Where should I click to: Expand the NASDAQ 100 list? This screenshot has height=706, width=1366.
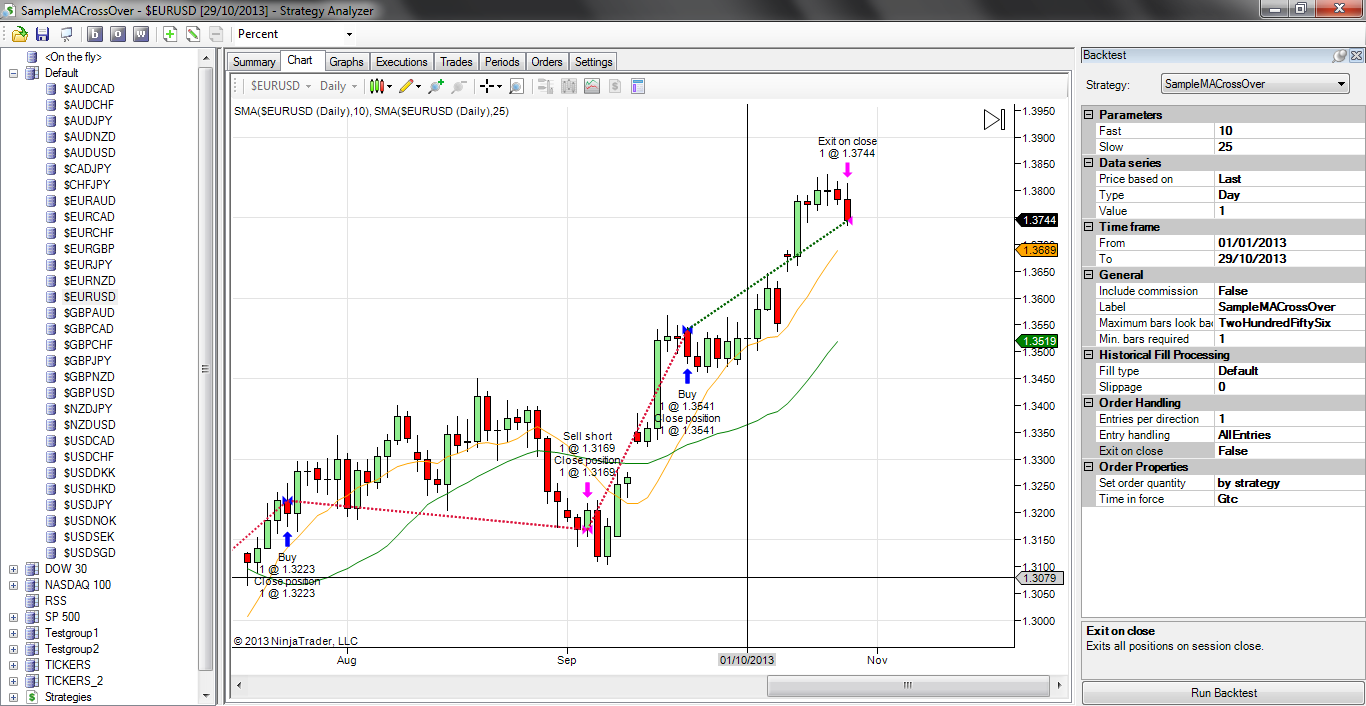(x=13, y=585)
